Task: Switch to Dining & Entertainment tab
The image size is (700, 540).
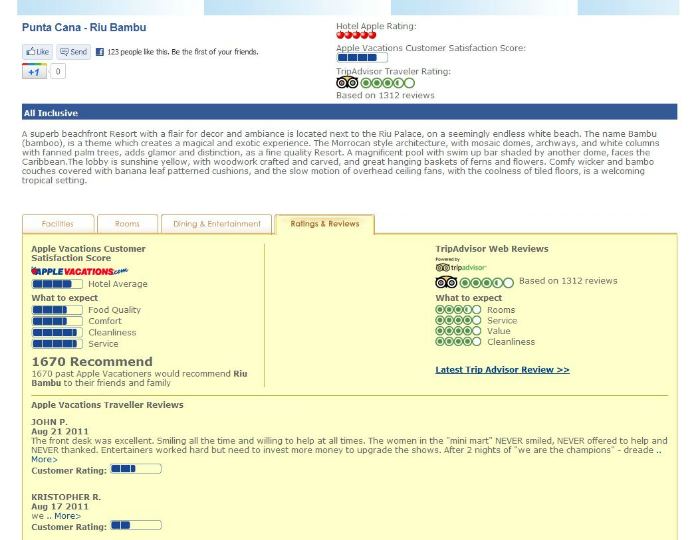Action: pyautogui.click(x=217, y=224)
